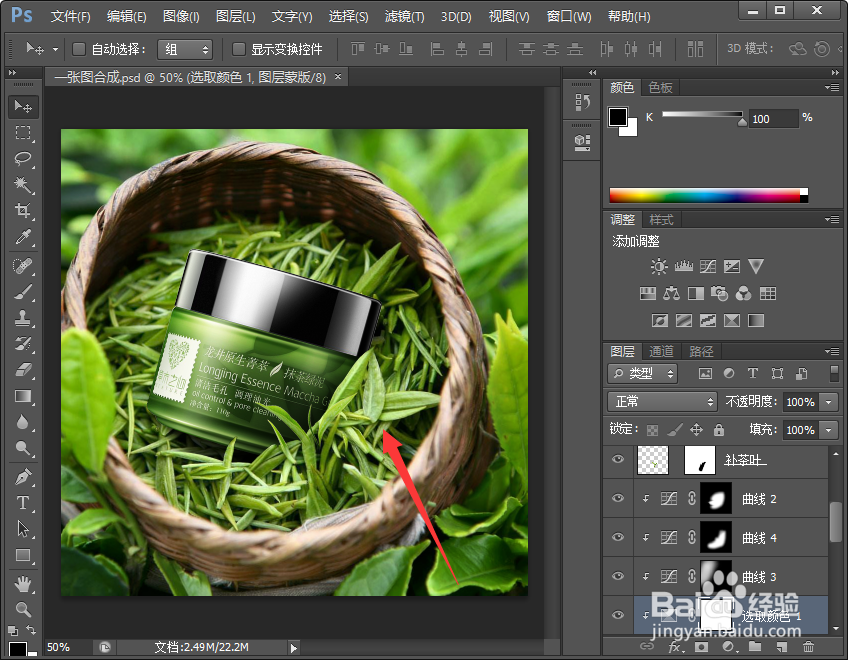Screen dimensions: 848x660
Task: Add a Brightness/Contrast adjustment
Action: (659, 266)
